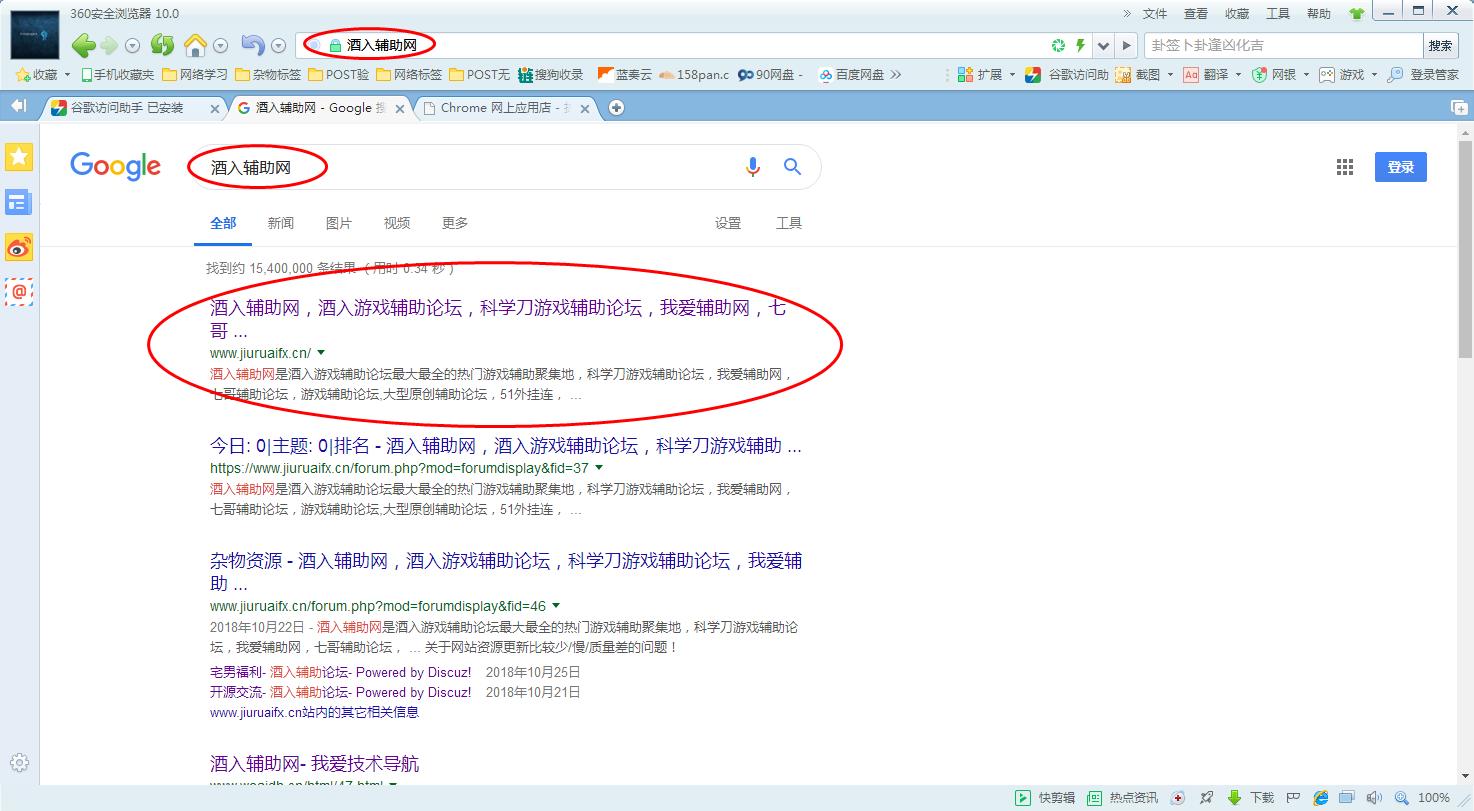The width and height of the screenshot is (1474, 811).
Task: Select the 图片 results tab
Action: click(339, 223)
